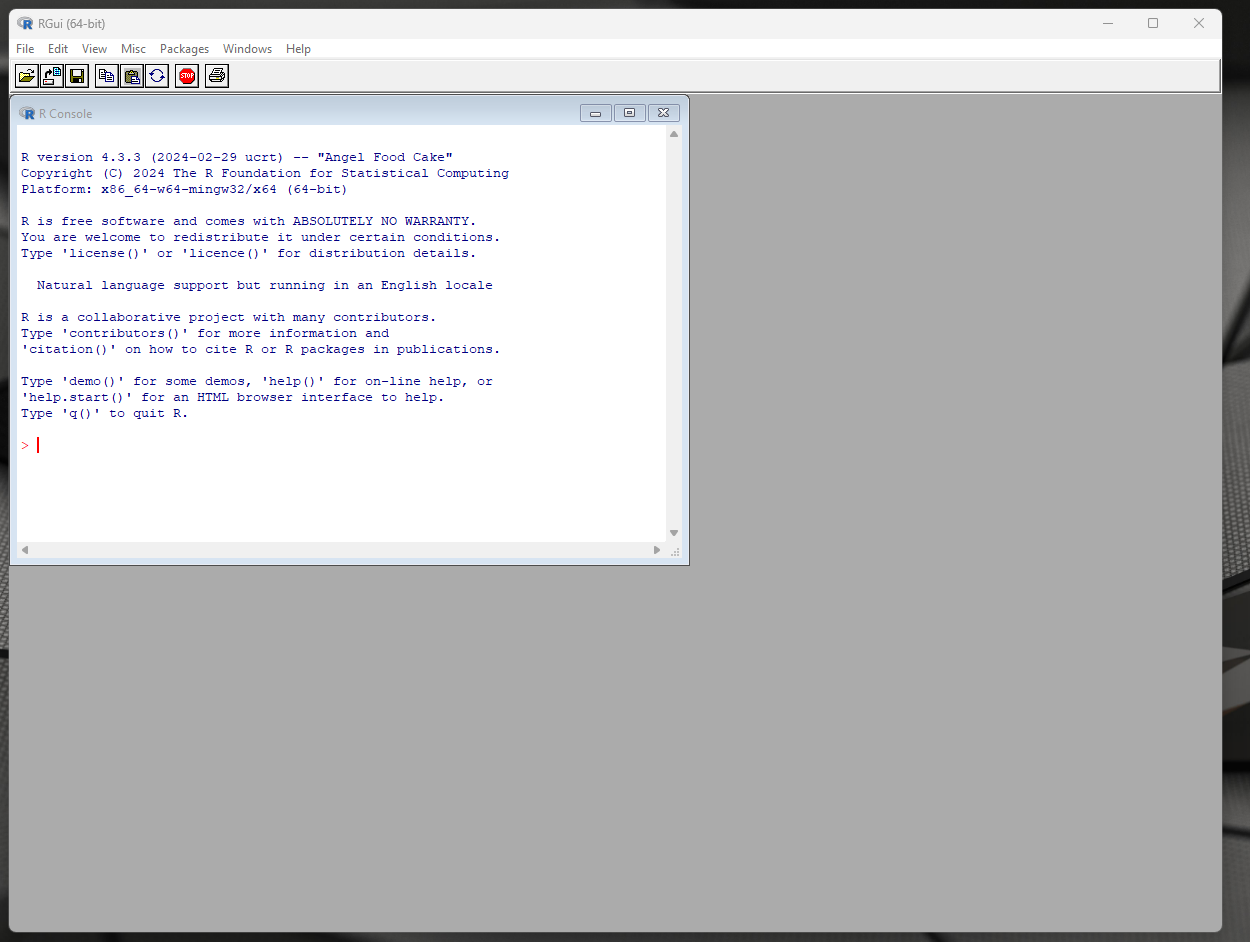Viewport: 1250px width, 942px height.
Task: Open the Help menu
Action: 298,48
